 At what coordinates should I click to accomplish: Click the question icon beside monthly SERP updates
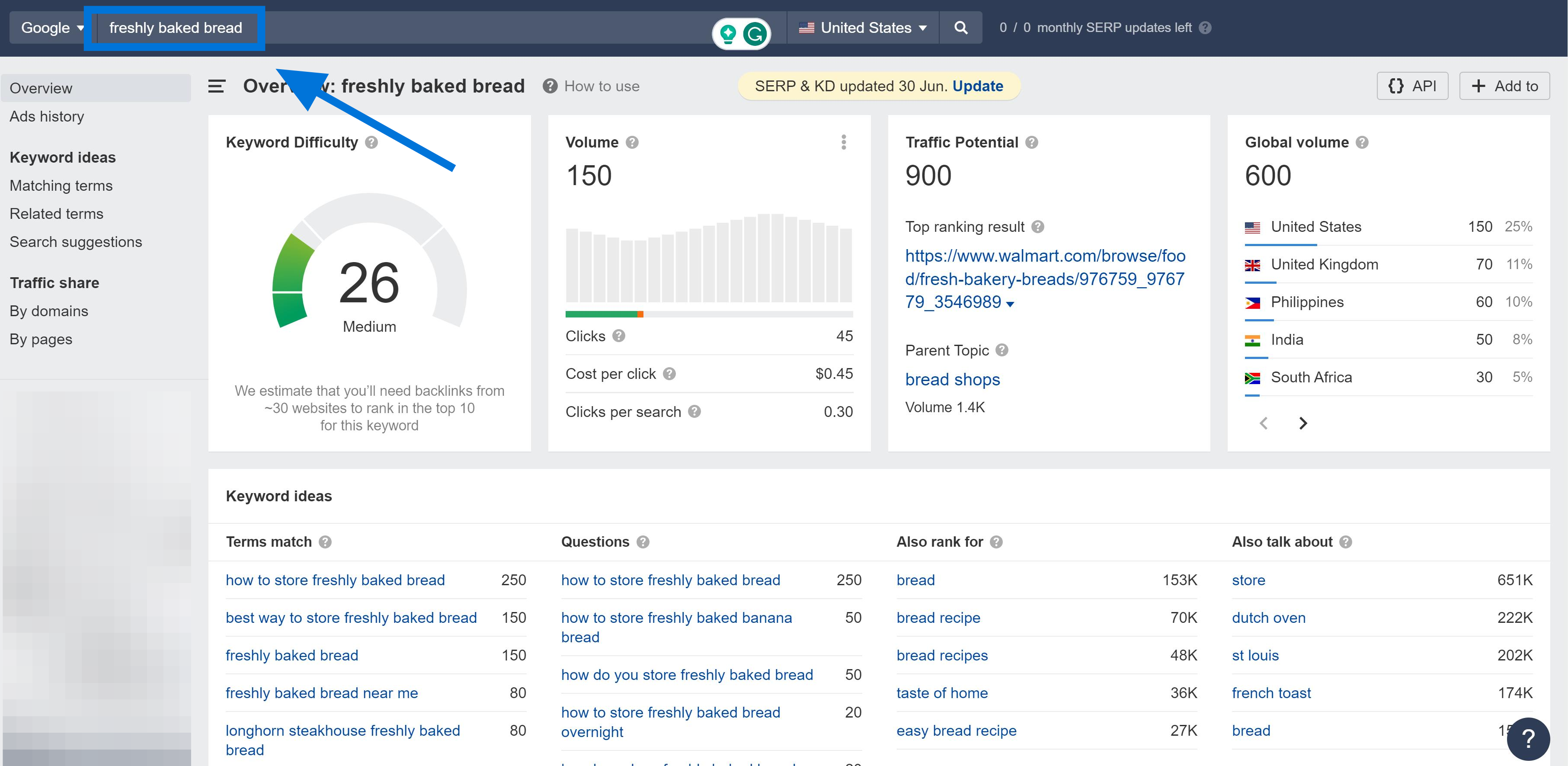[x=1206, y=27]
